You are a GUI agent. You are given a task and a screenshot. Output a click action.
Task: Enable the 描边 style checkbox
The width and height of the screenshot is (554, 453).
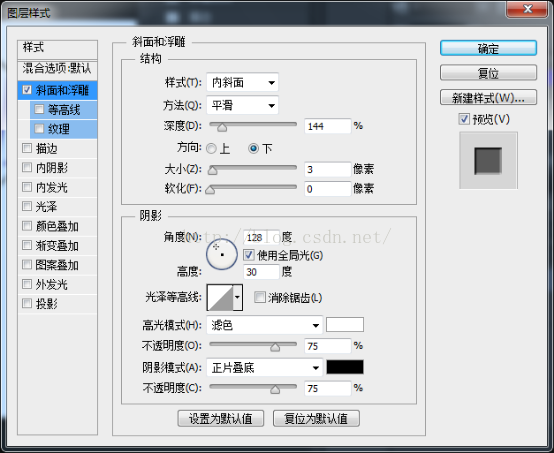pyautogui.click(x=27, y=148)
